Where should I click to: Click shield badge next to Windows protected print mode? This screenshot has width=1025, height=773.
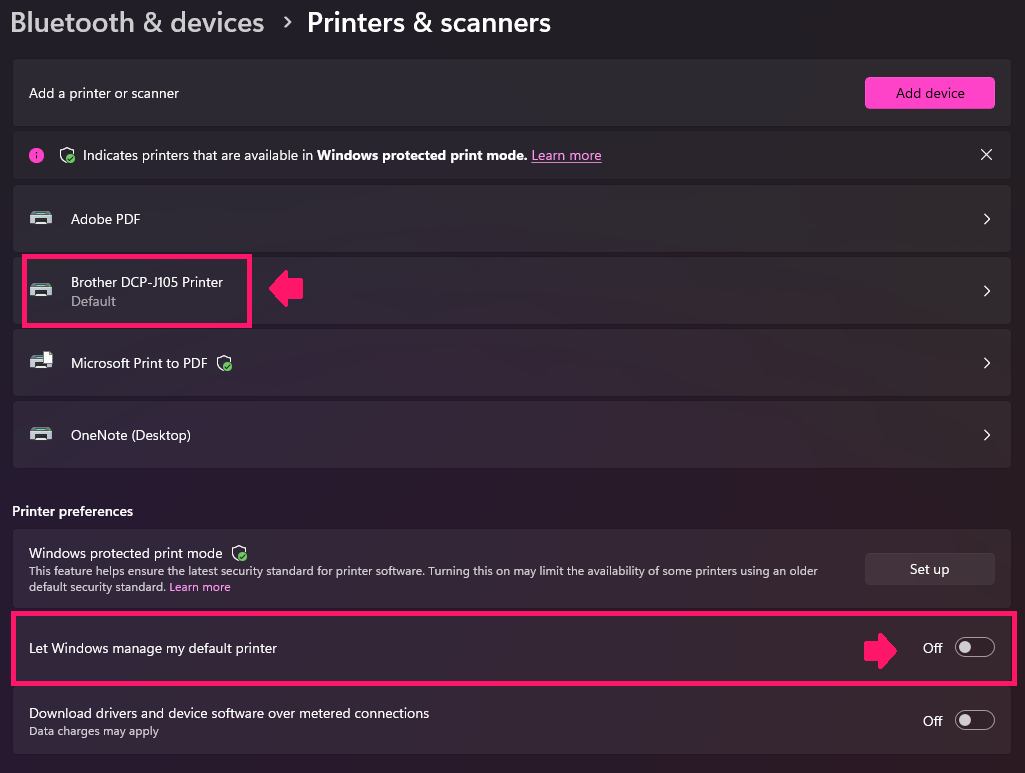[x=240, y=553]
